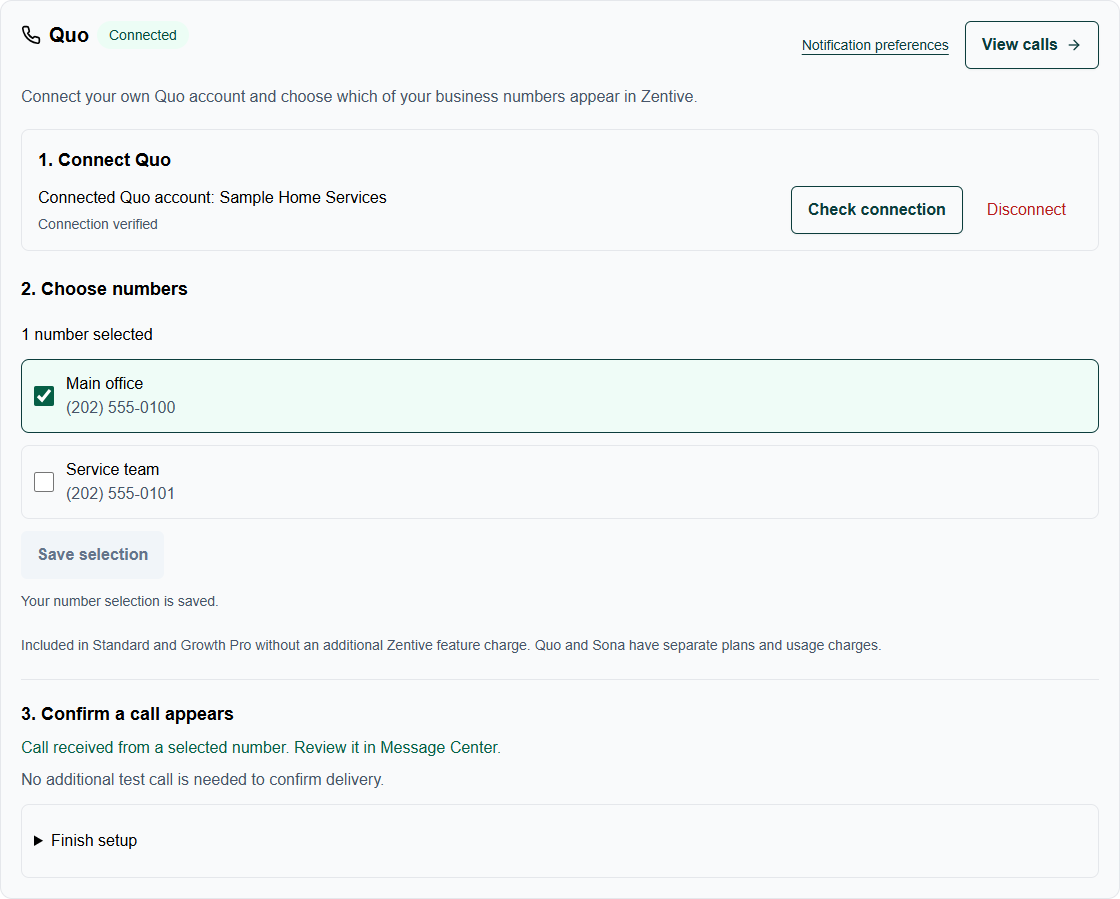Click the Quo phone icon
1120x899 pixels.
31,35
